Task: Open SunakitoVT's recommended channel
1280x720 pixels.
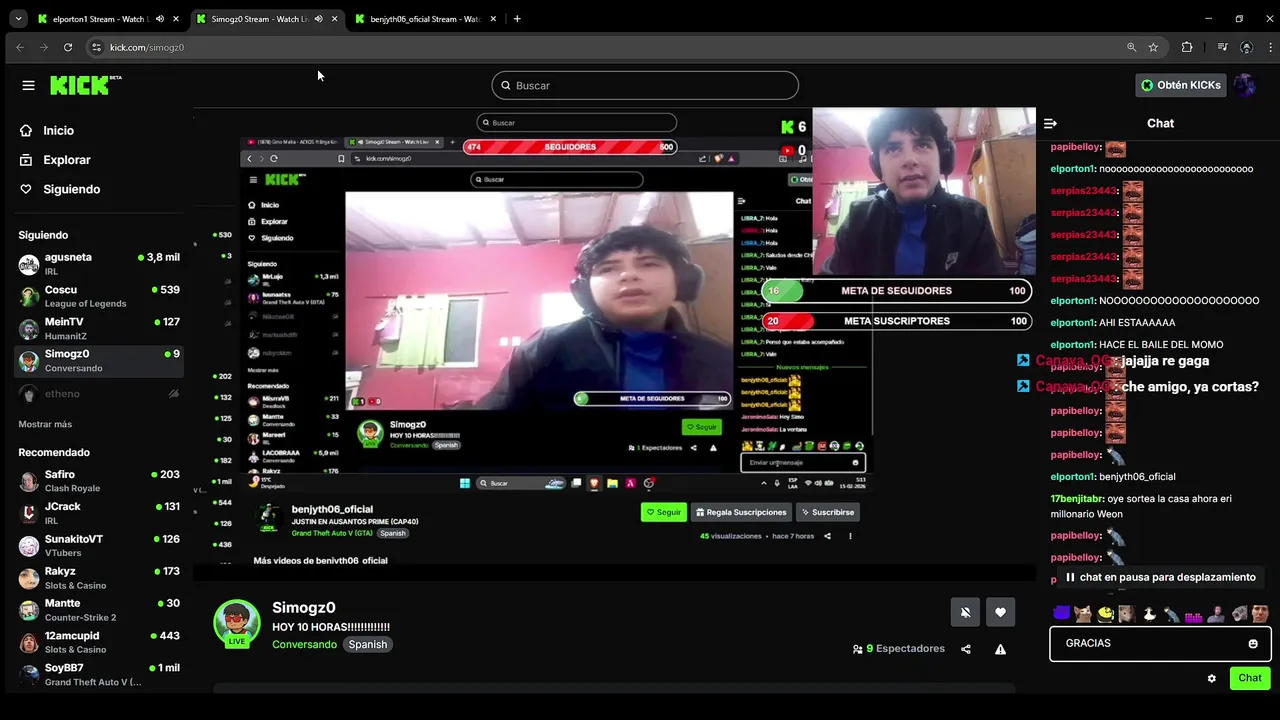Action: tap(98, 545)
